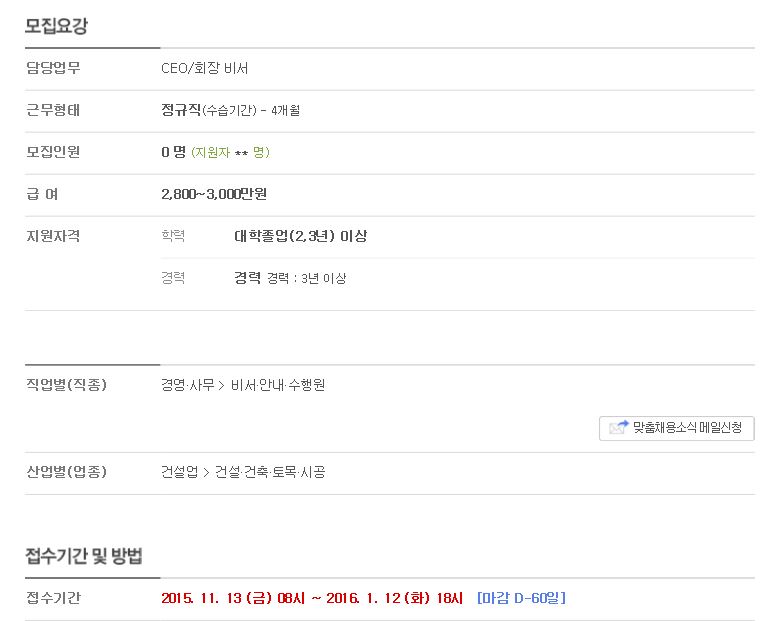Click the 마감 D-60일 deadline label
777x621 pixels.
pos(521,598)
